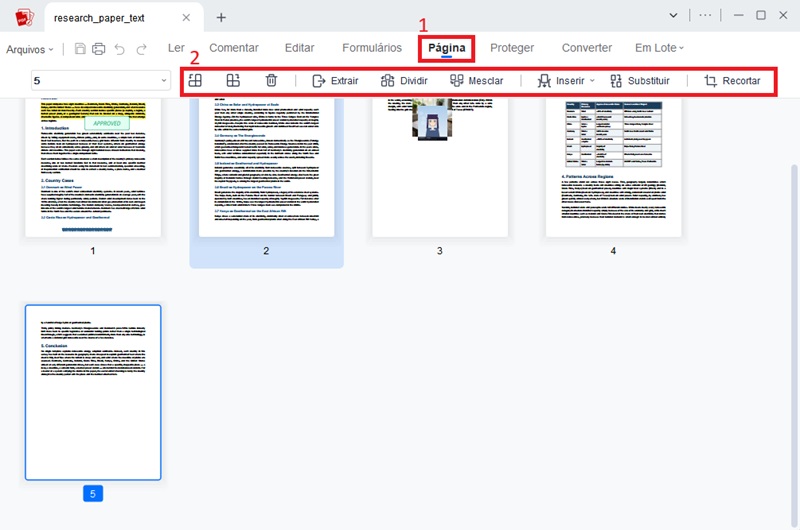Open a new tab with the plus button
Screen dimensions: 800x530
coord(221,18)
